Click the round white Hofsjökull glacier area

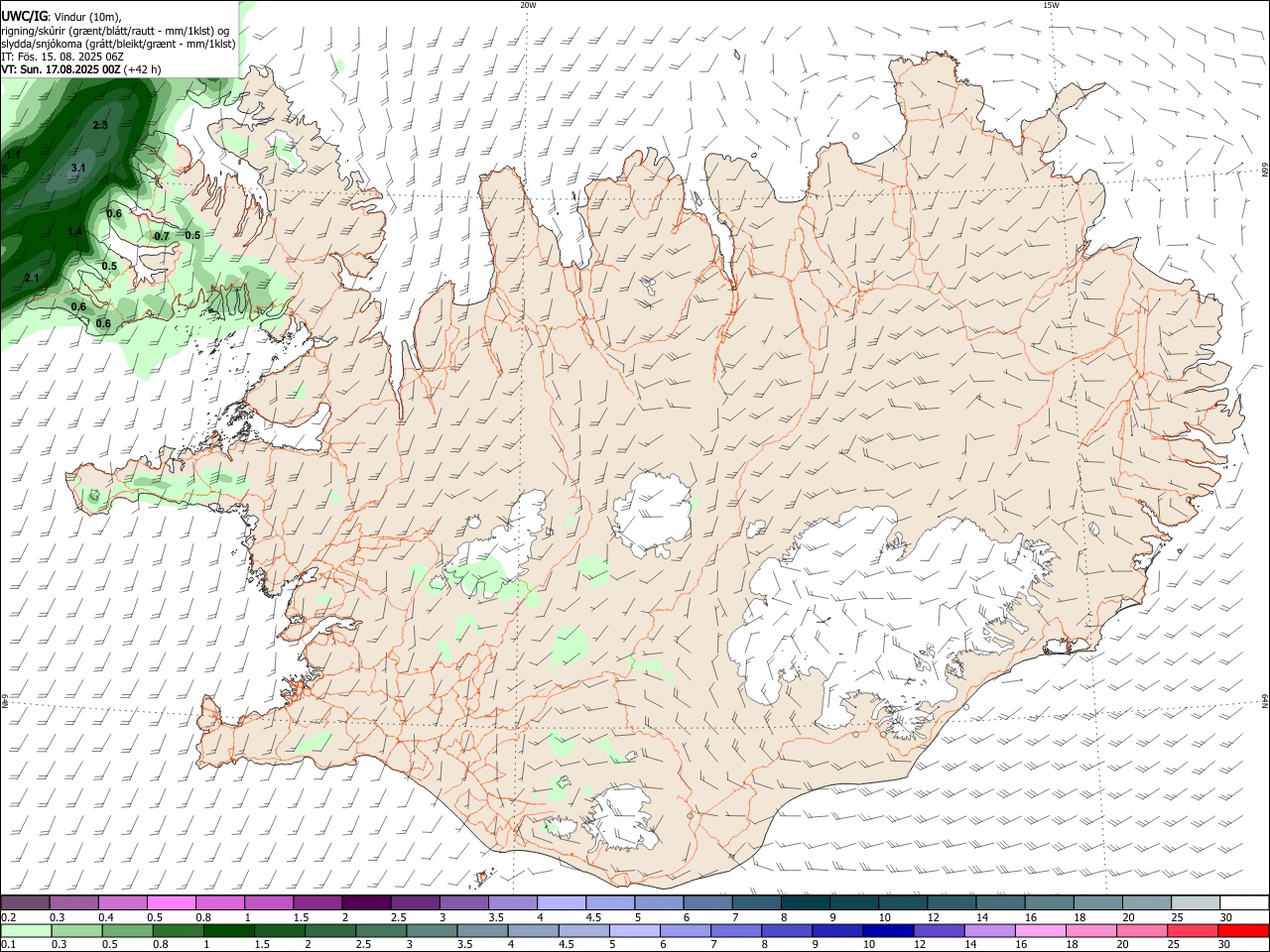coord(653,516)
